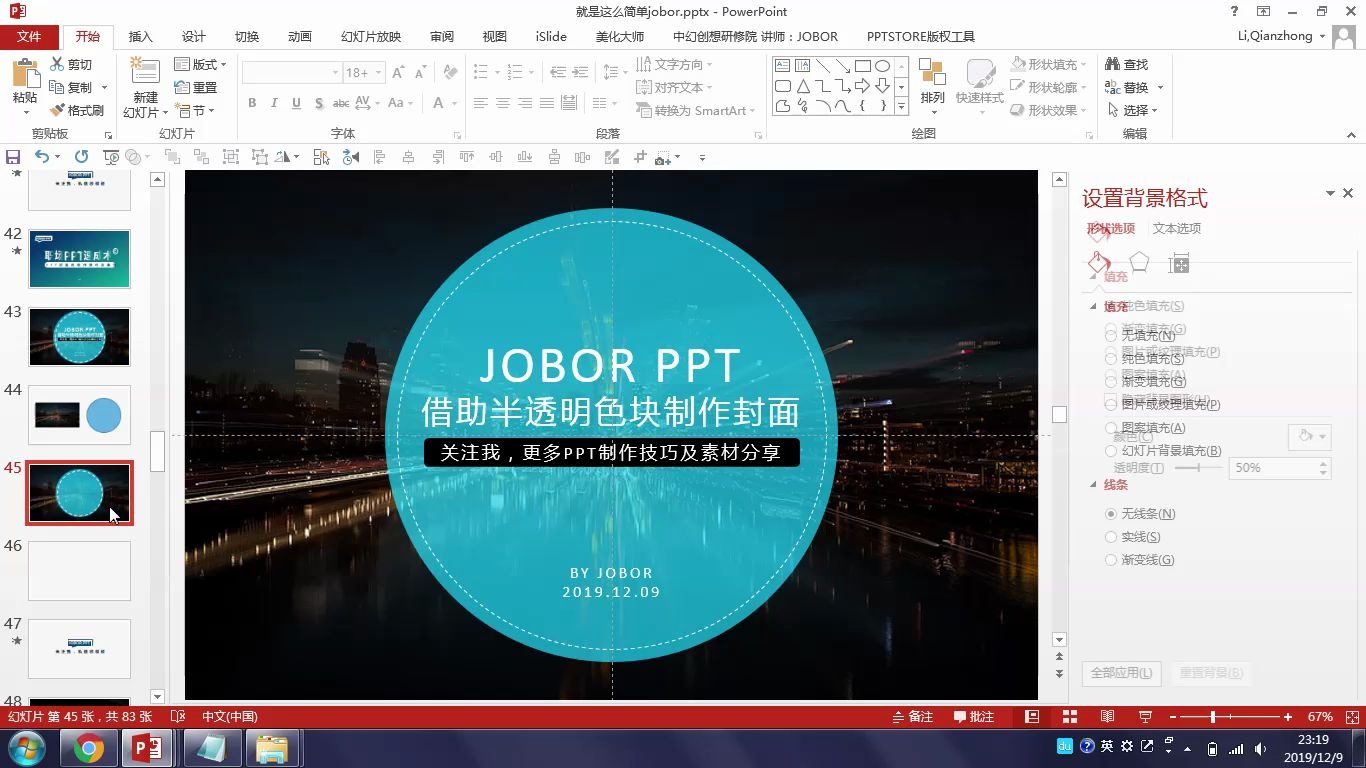This screenshot has height=768, width=1366.
Task: Click the 全部应用(L) apply to all button
Action: coord(1121,673)
